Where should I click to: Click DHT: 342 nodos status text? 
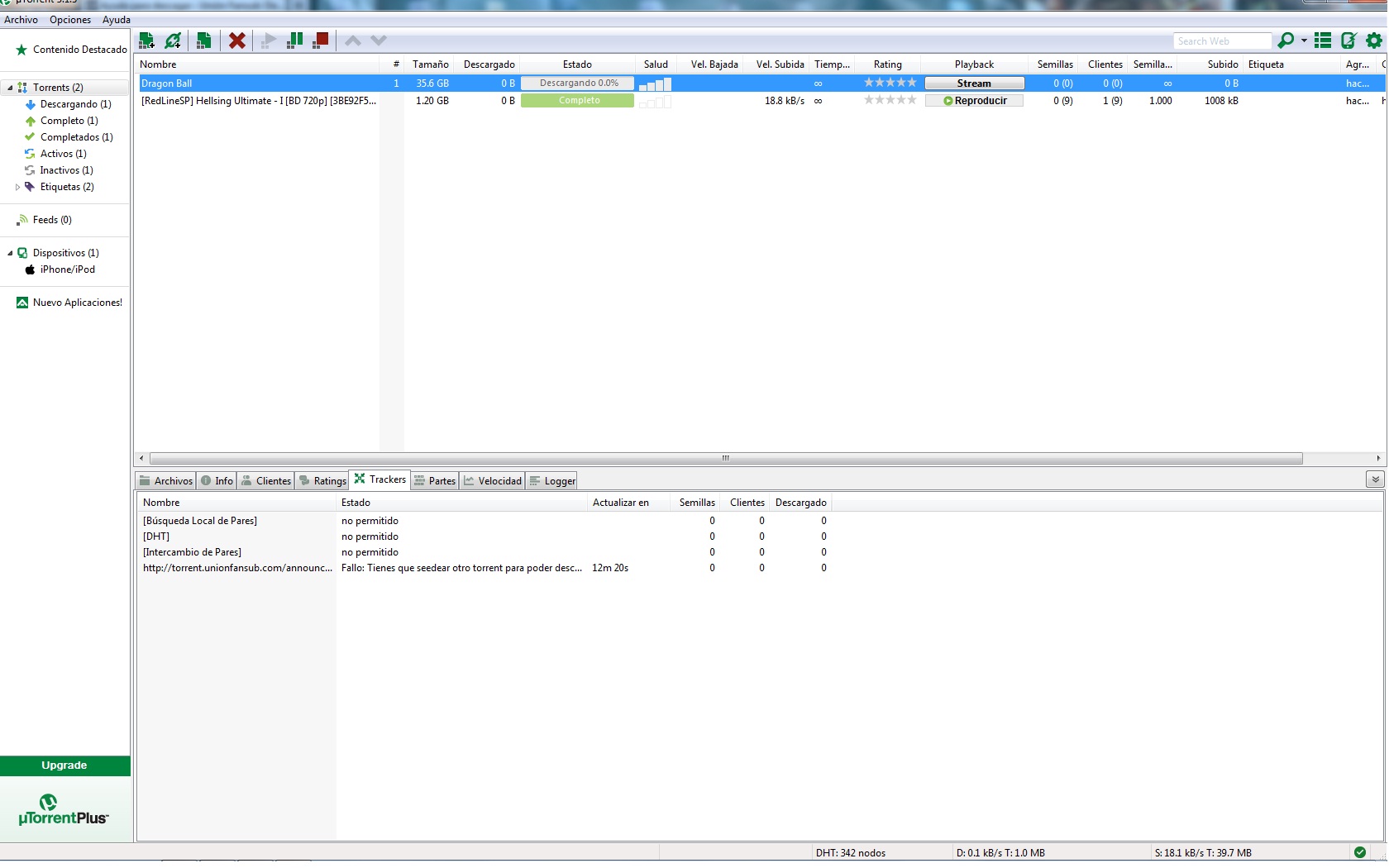click(851, 853)
